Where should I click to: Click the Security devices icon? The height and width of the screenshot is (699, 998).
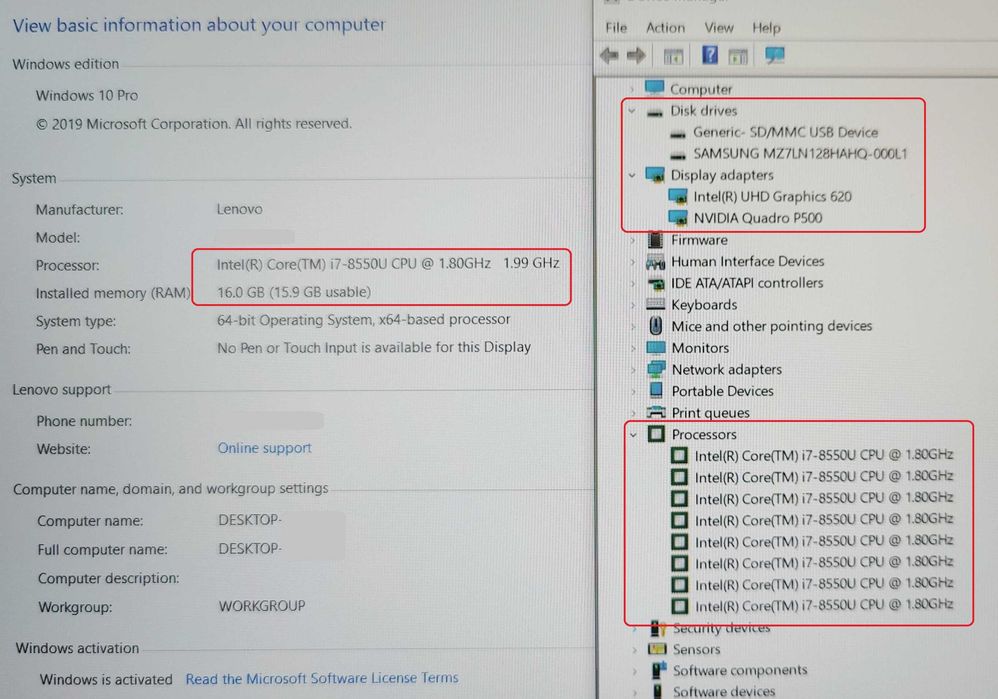[657, 628]
